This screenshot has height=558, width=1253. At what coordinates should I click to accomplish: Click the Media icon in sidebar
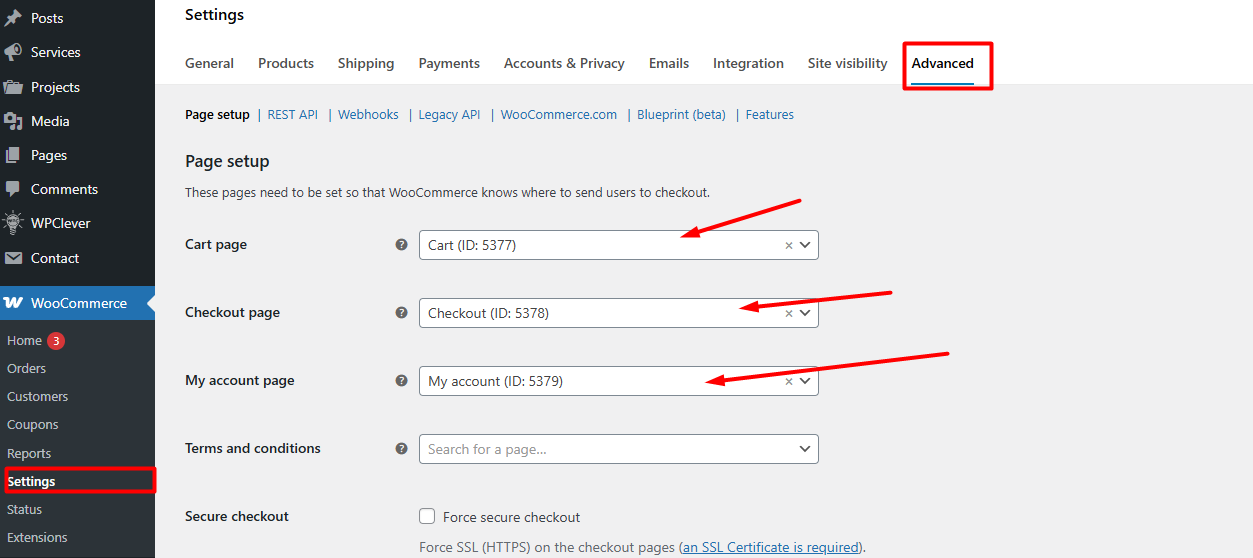[13, 121]
